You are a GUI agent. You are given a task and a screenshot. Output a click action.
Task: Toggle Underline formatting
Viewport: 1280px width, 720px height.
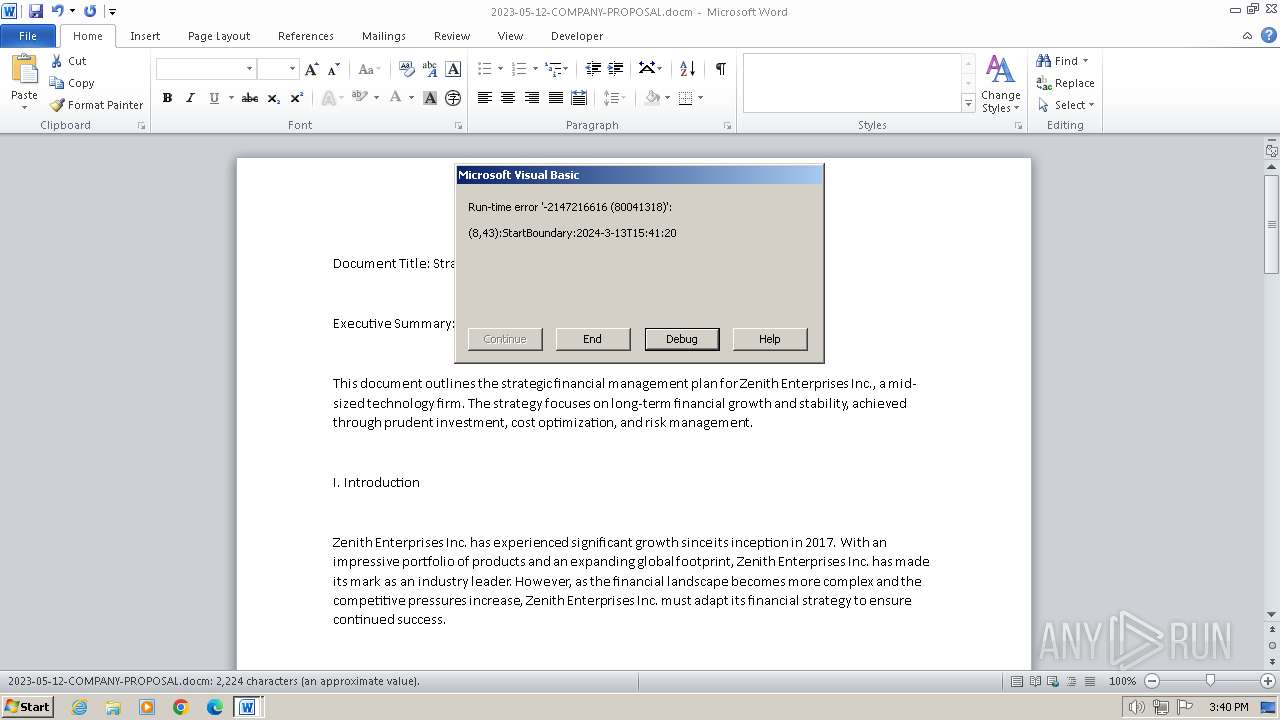[x=213, y=98]
